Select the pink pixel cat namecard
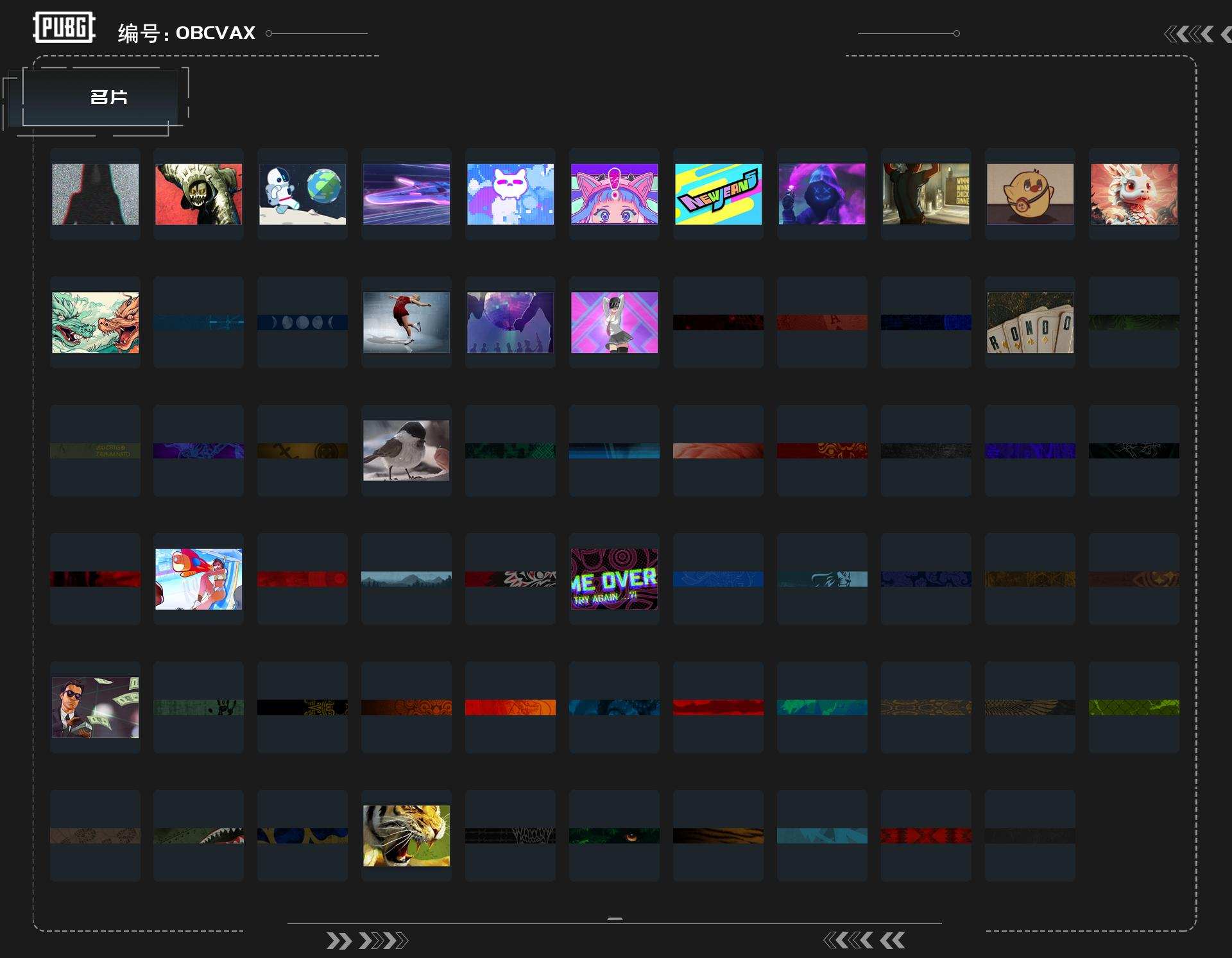The image size is (1232, 958). (x=510, y=194)
